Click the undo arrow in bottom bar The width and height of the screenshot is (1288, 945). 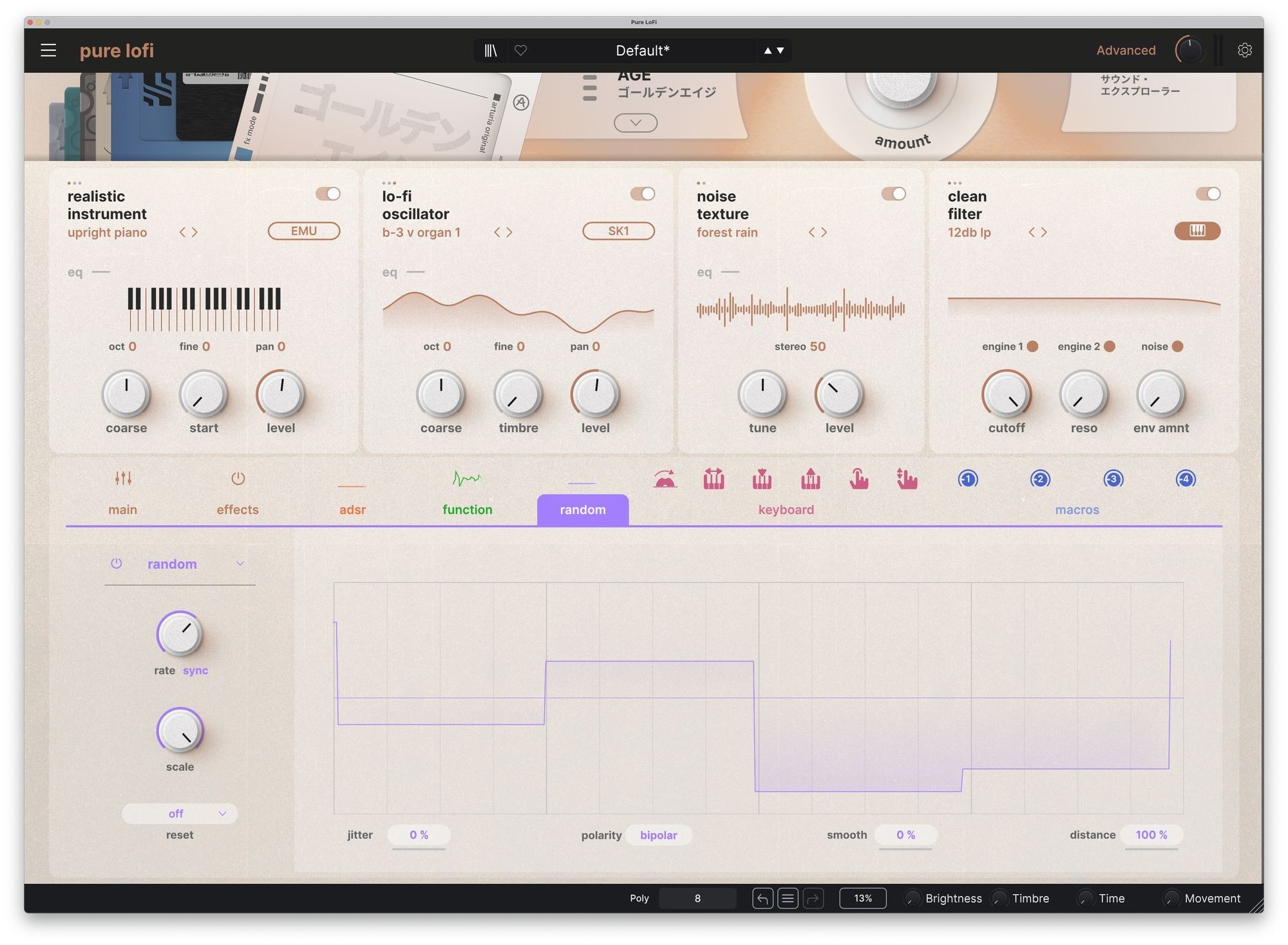click(762, 898)
